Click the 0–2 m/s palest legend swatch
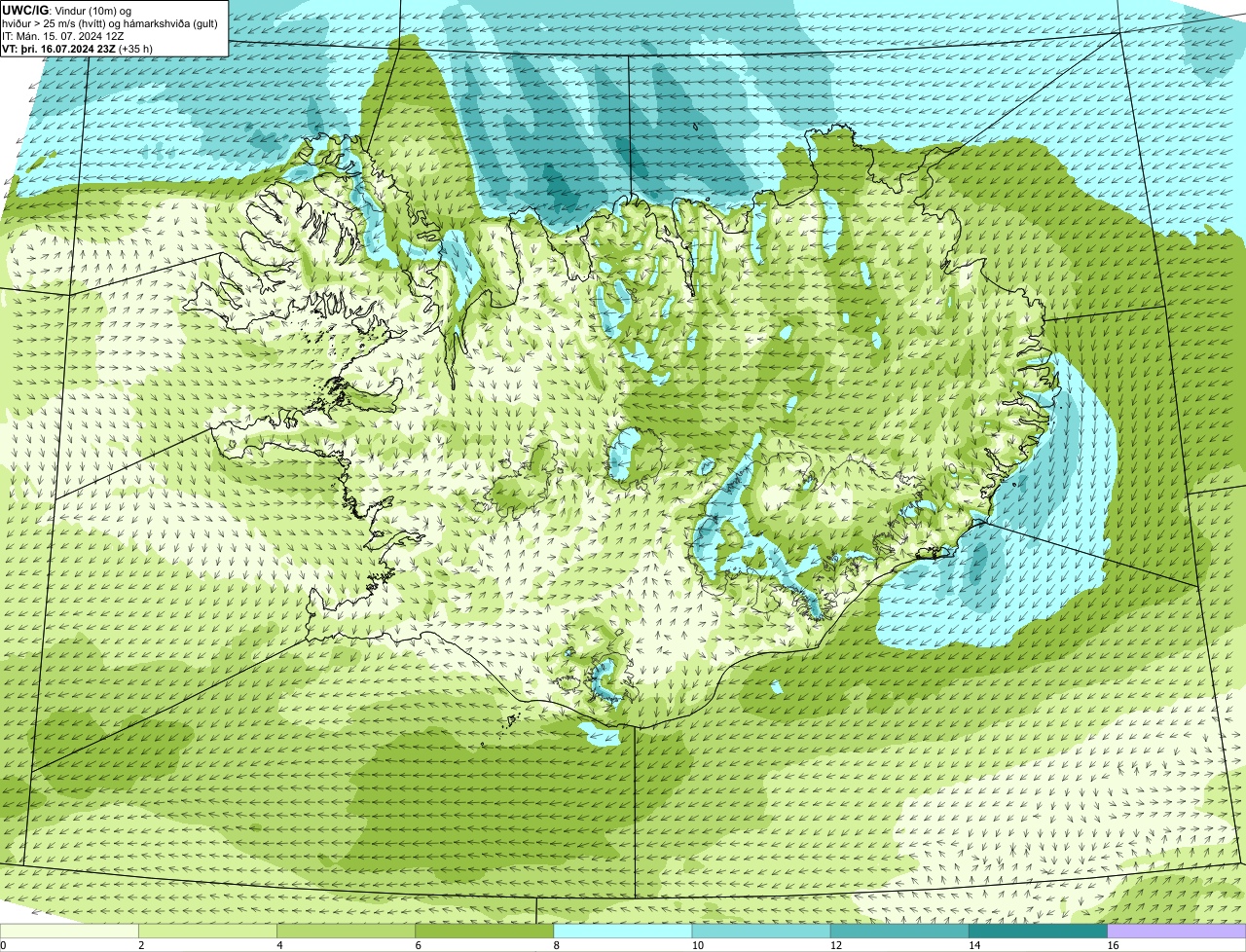The width and height of the screenshot is (1246, 952). [70, 931]
